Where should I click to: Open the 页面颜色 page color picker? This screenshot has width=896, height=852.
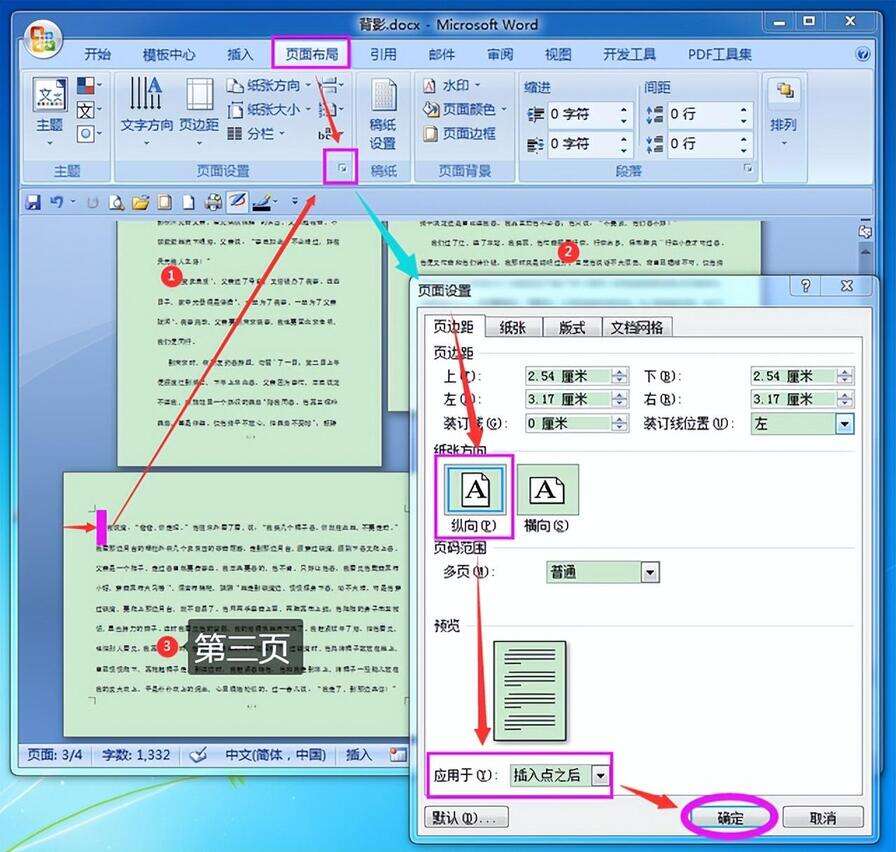[x=466, y=109]
